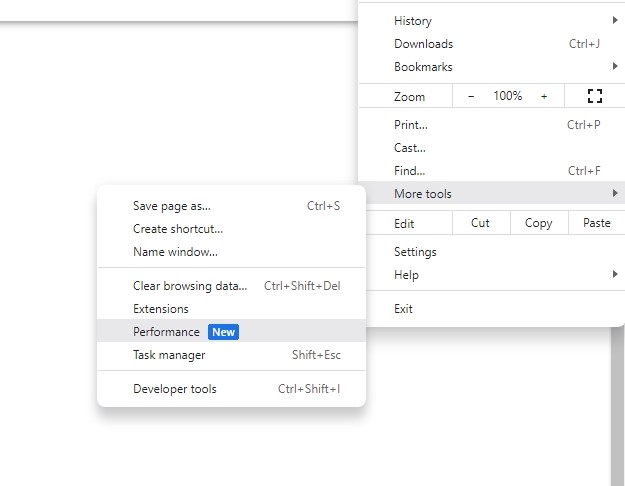Screen dimensions: 625x486
Task: Click the Copy button in Edit row
Action: click(538, 223)
